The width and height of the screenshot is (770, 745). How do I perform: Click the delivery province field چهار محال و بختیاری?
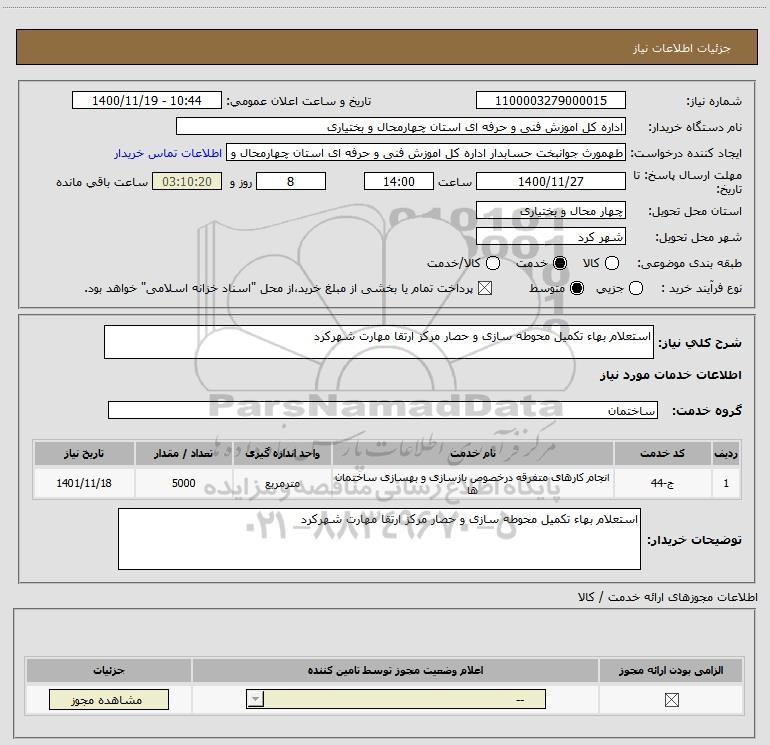coord(550,211)
